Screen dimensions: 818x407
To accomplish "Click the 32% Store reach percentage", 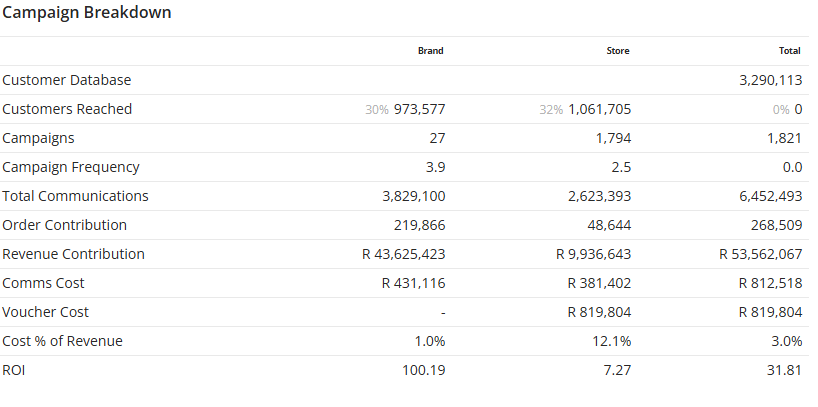I will tap(551, 110).
